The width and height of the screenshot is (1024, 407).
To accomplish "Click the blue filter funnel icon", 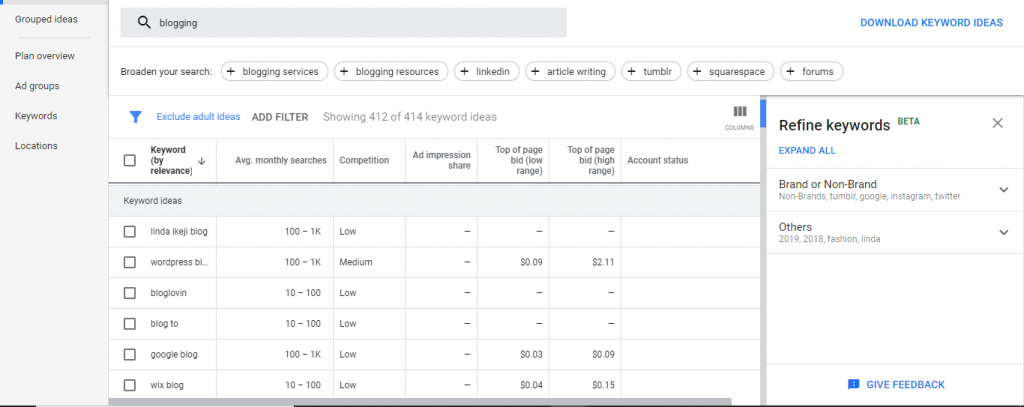I will point(135,116).
